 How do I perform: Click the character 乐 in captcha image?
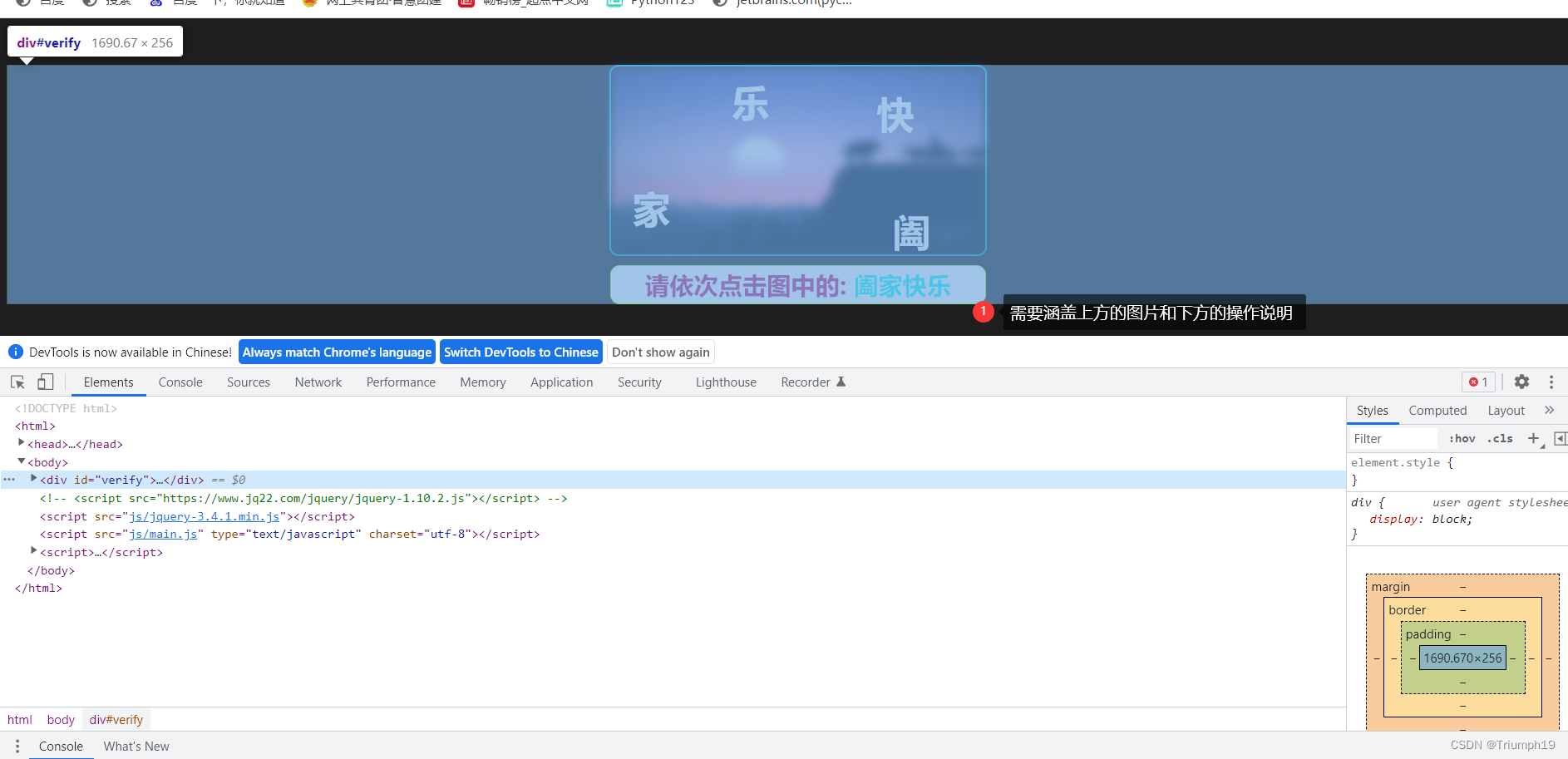point(750,105)
